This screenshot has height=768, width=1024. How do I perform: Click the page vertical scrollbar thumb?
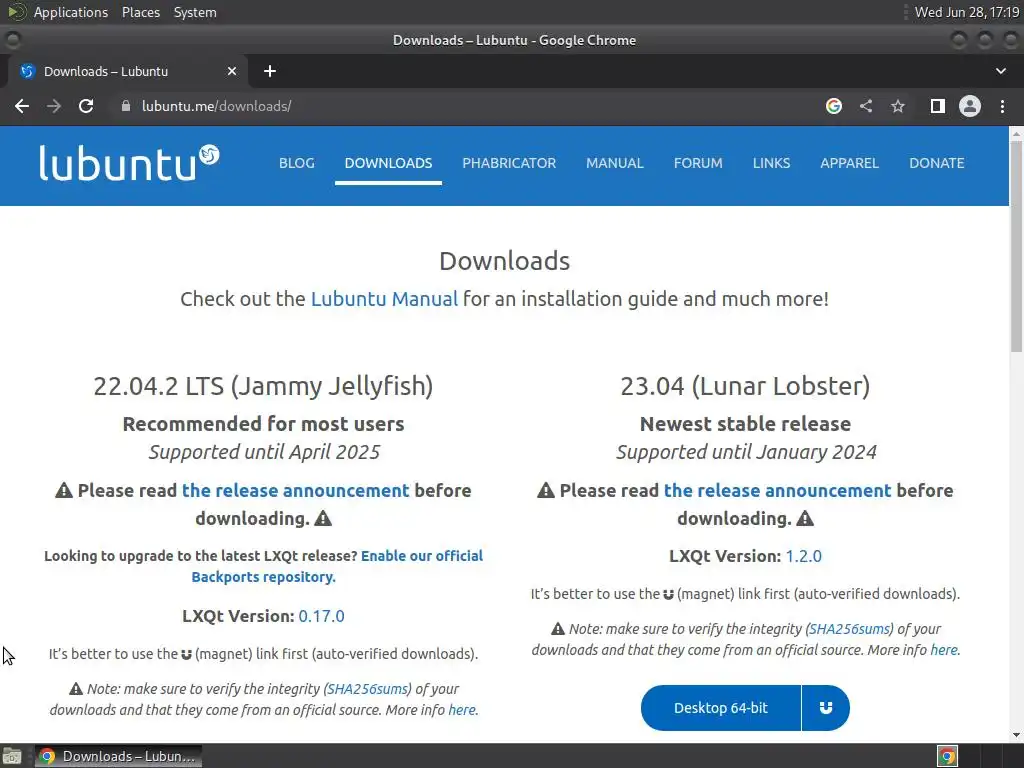pos(1016,245)
